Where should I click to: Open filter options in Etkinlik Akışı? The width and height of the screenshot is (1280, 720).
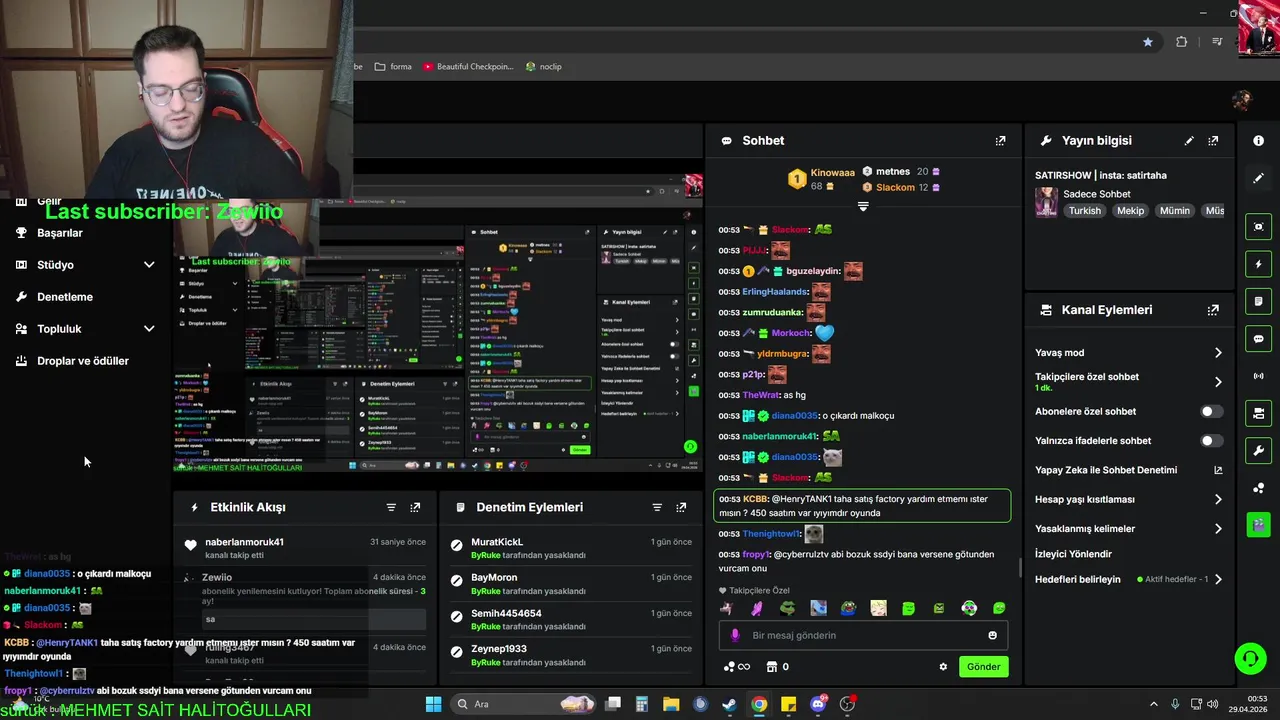point(391,507)
